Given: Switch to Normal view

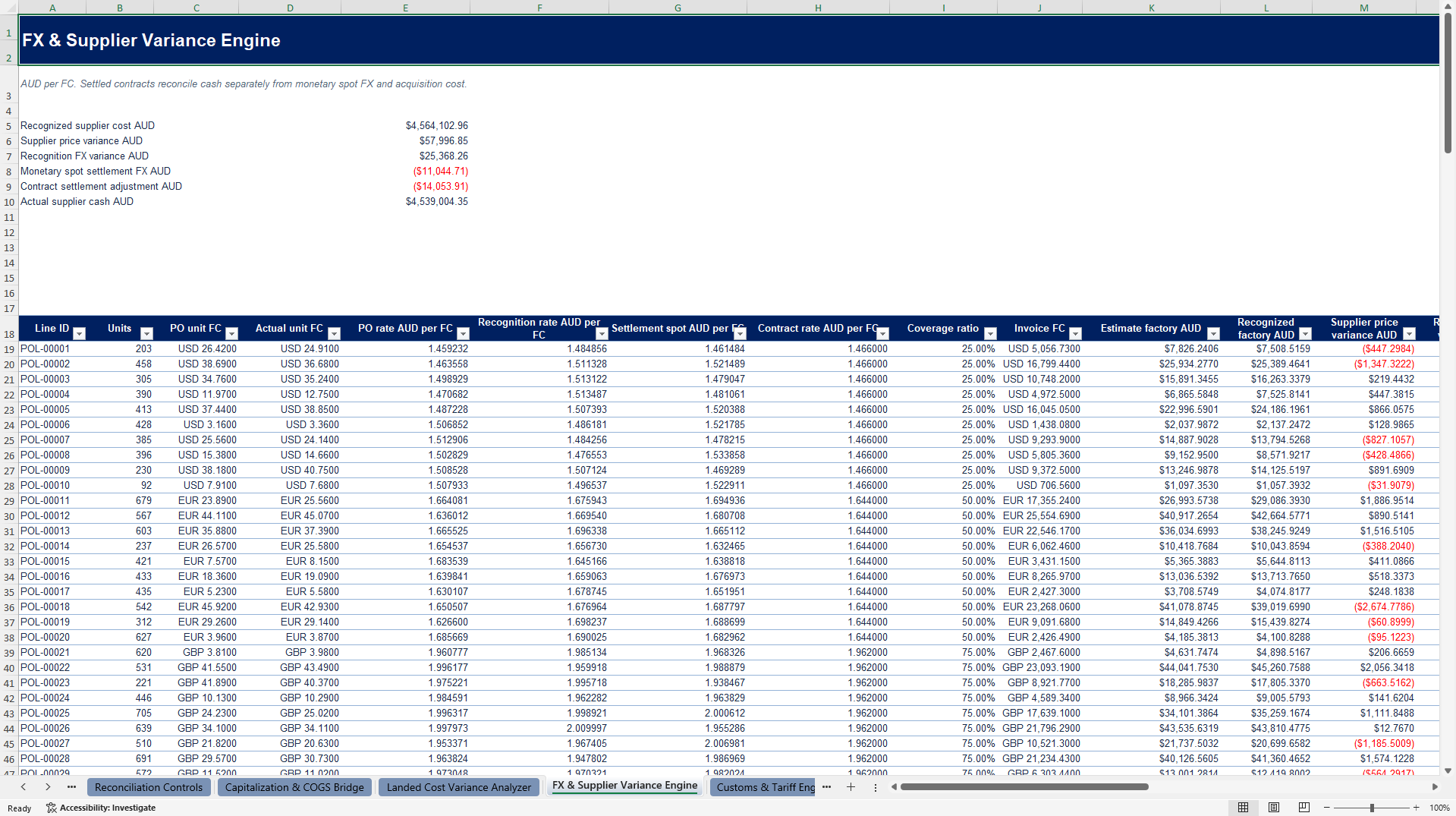Looking at the screenshot, I should coord(1243,808).
